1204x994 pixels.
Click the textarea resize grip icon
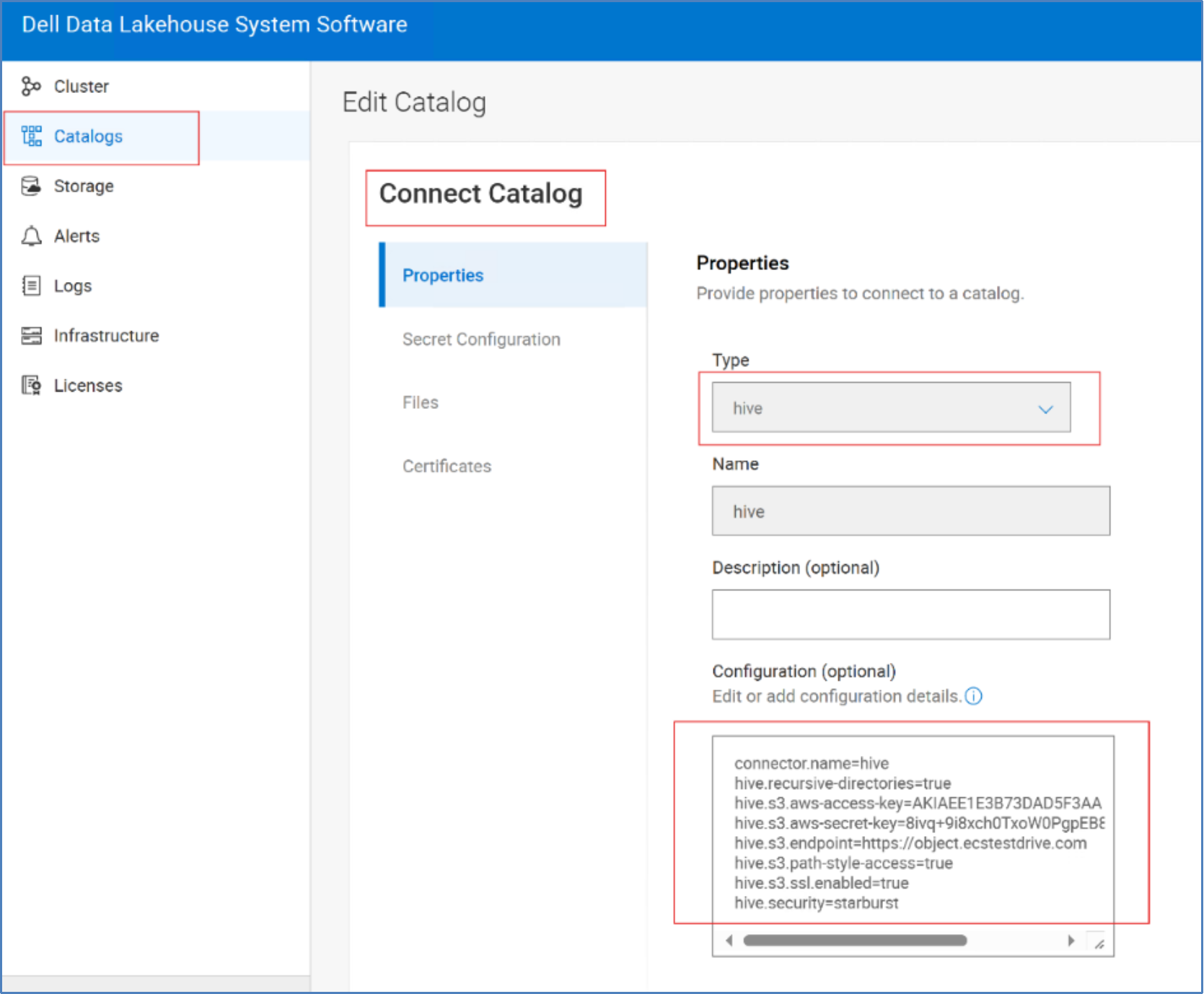tap(1099, 944)
